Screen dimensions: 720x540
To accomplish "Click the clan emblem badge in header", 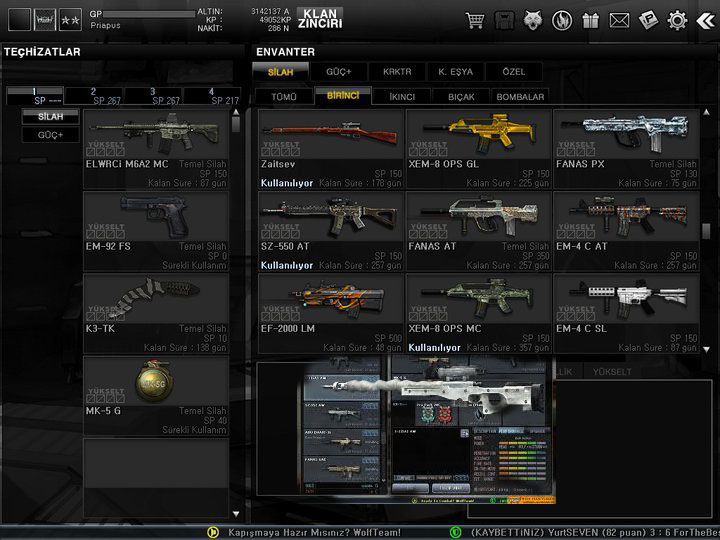I will point(45,20).
